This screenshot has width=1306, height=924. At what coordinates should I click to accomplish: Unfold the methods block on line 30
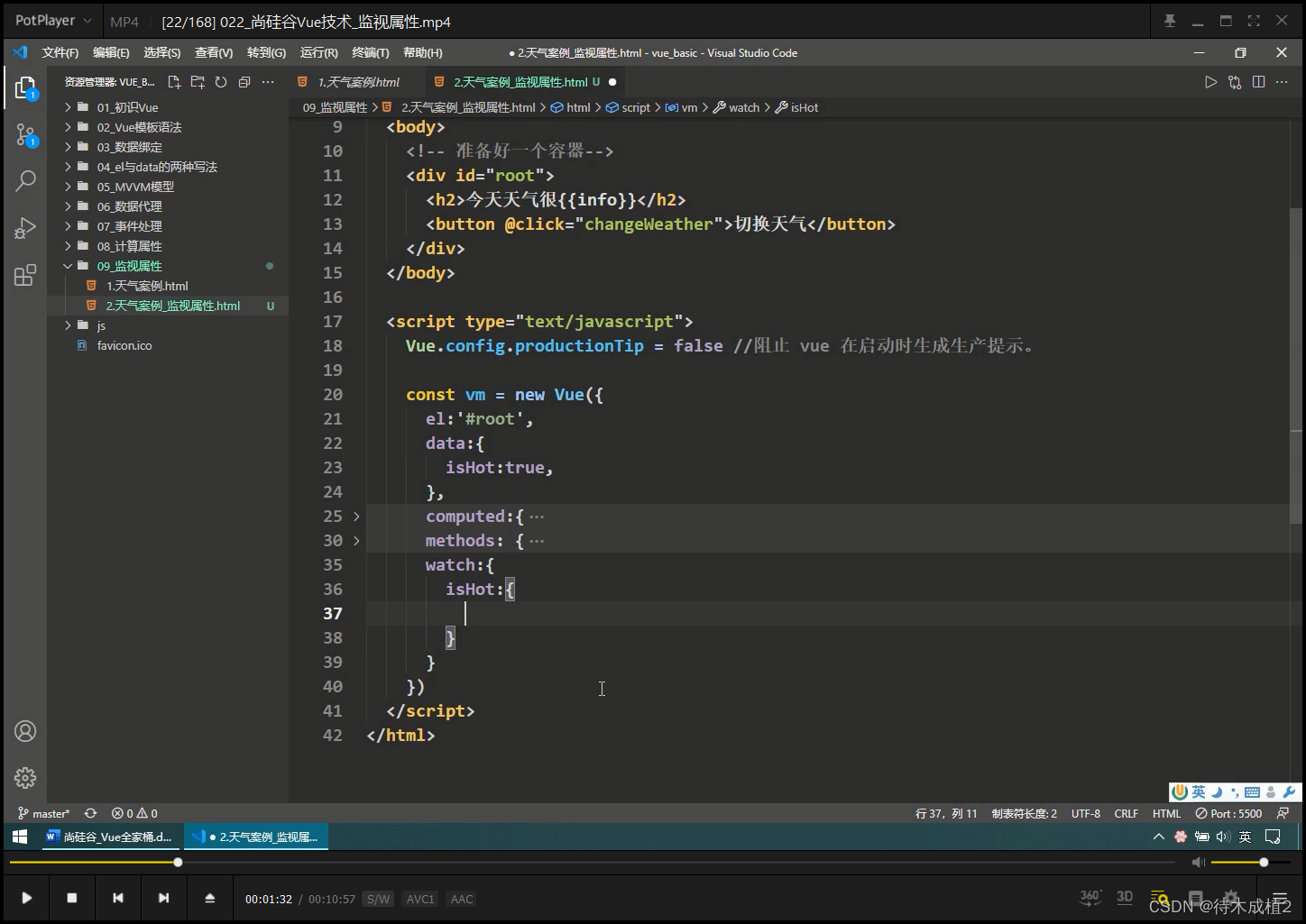(356, 541)
